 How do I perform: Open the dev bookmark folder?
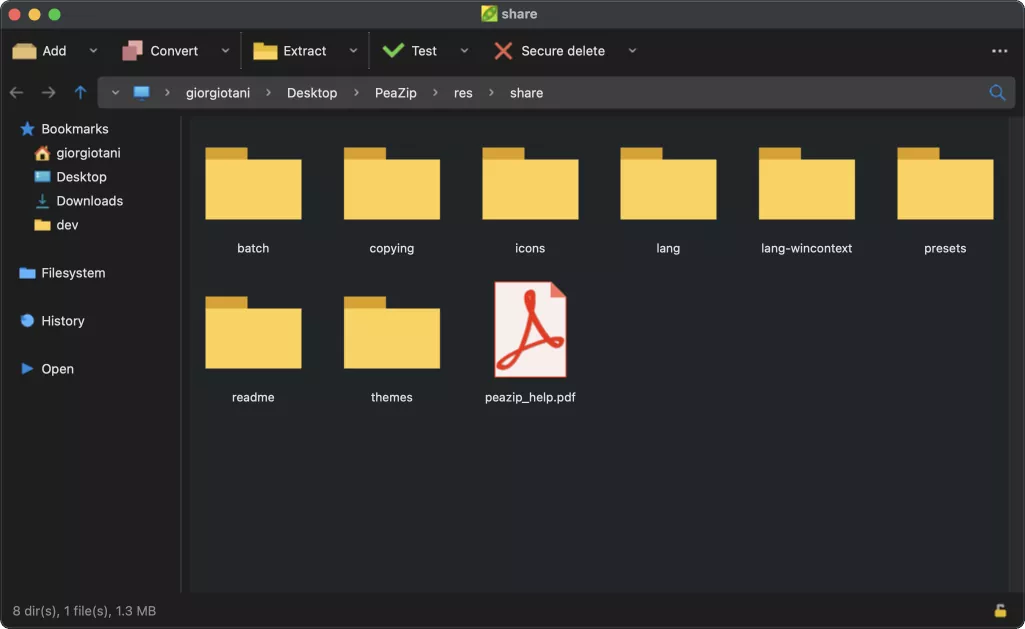click(x=56, y=225)
